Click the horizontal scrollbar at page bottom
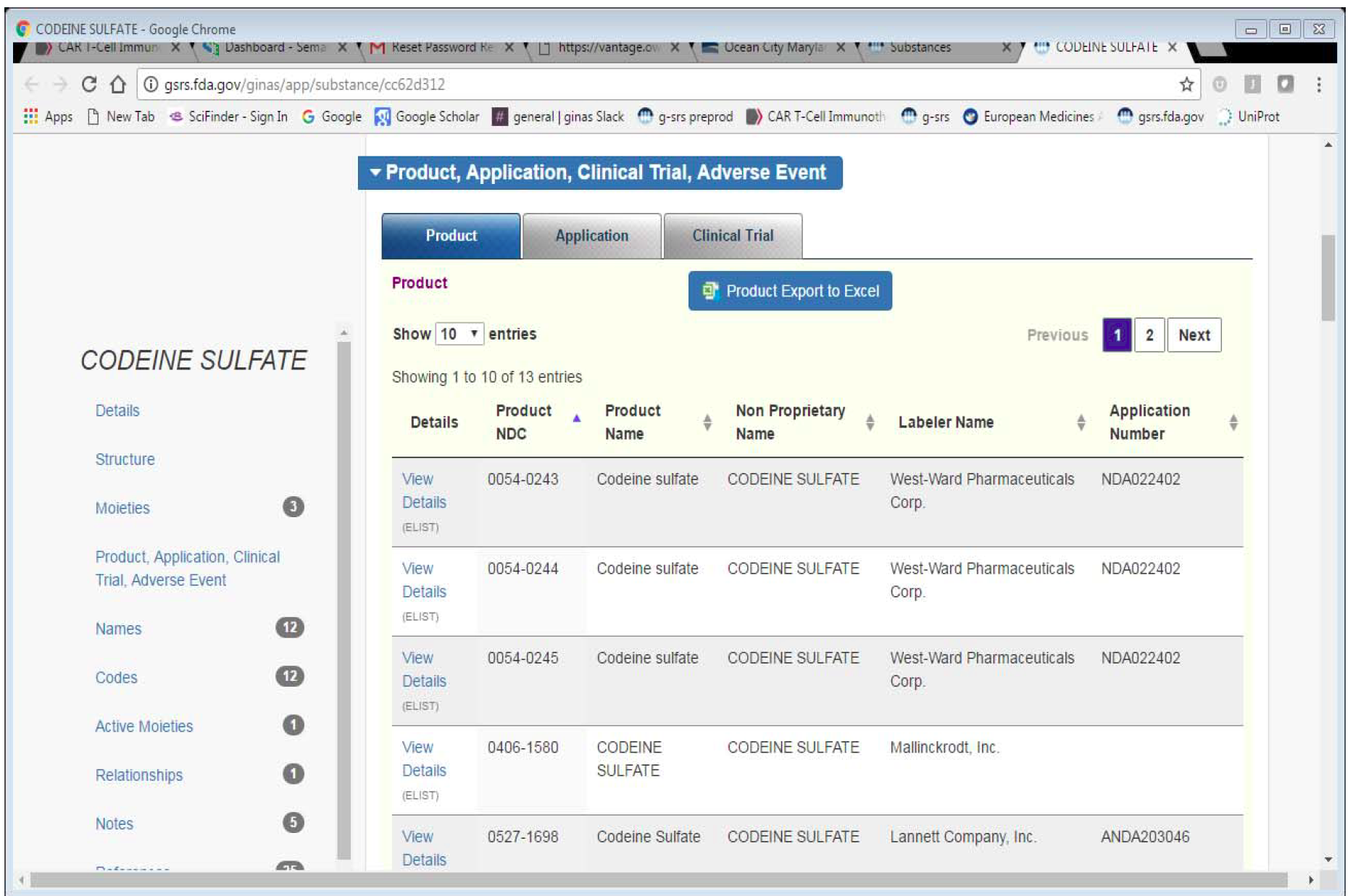 coord(658,880)
